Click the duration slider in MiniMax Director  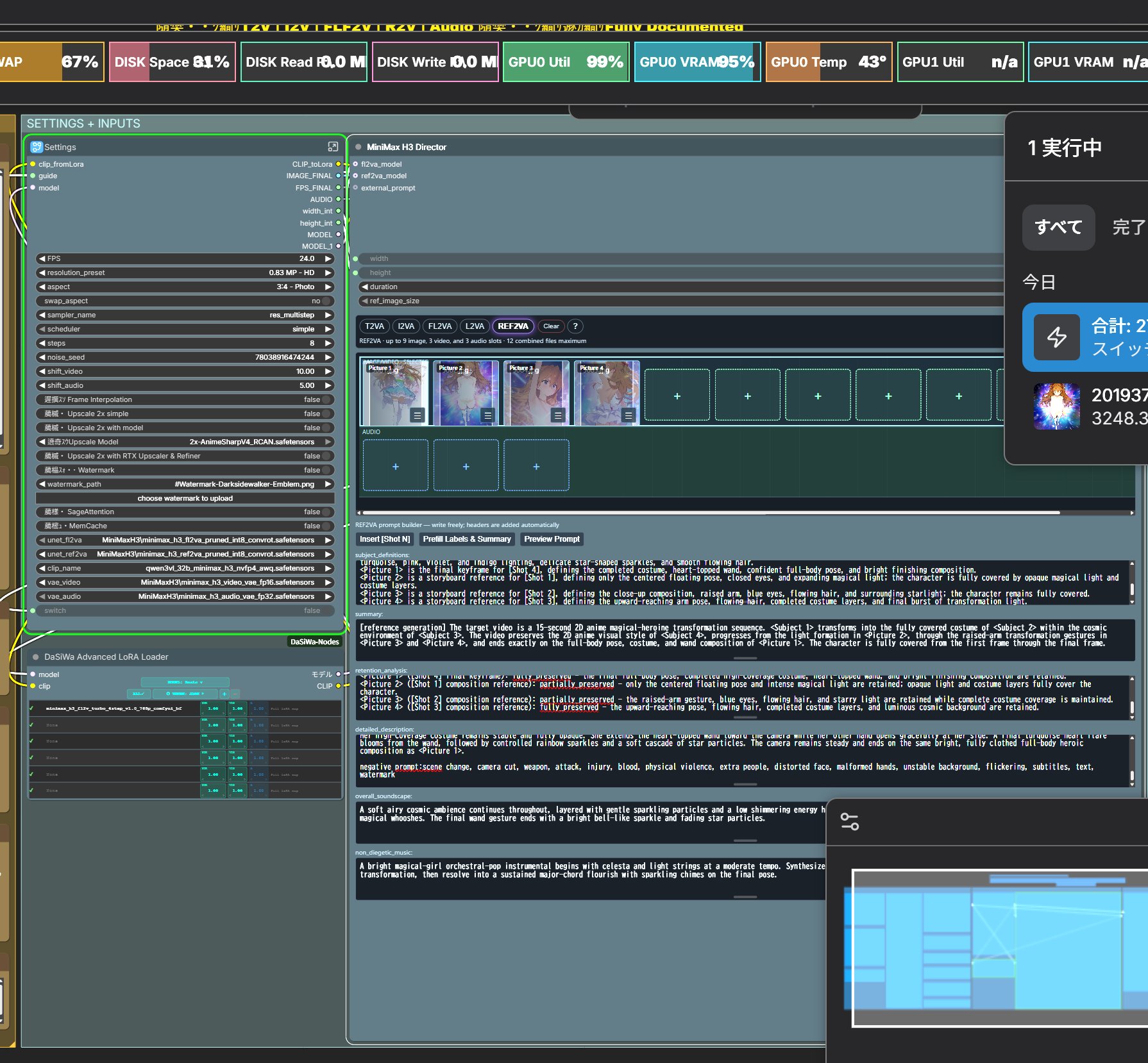point(681,287)
